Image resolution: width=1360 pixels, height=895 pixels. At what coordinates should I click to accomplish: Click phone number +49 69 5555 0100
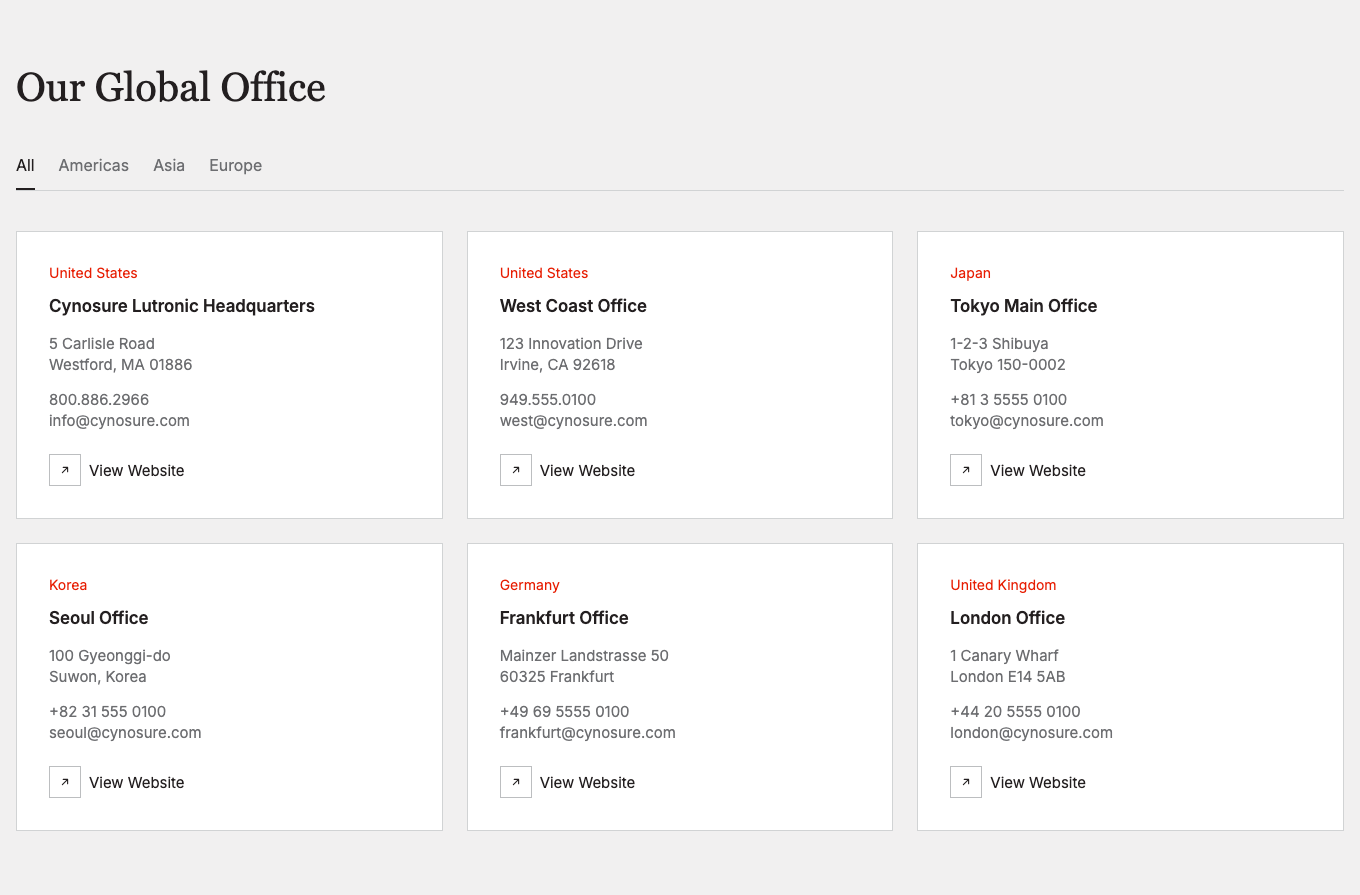565,712
